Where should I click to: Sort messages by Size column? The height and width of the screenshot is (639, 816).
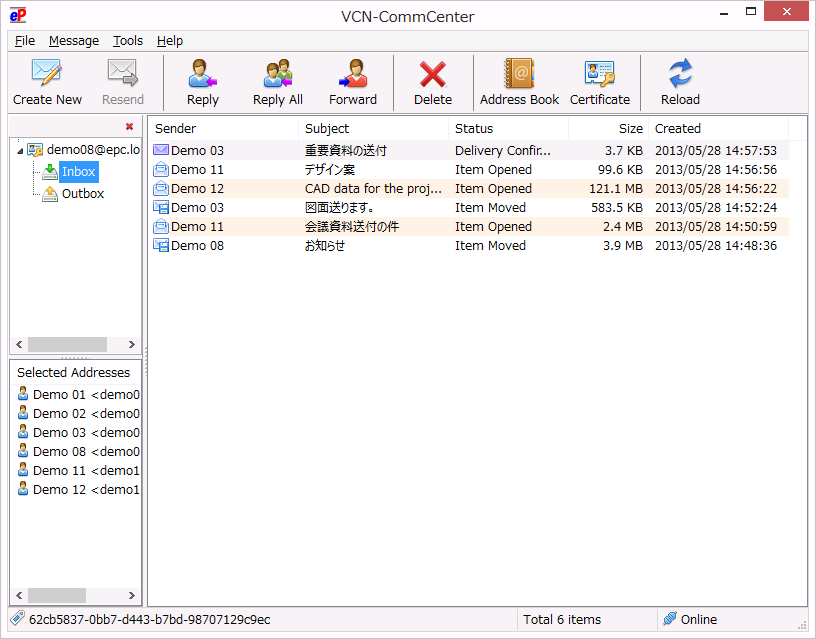click(608, 129)
